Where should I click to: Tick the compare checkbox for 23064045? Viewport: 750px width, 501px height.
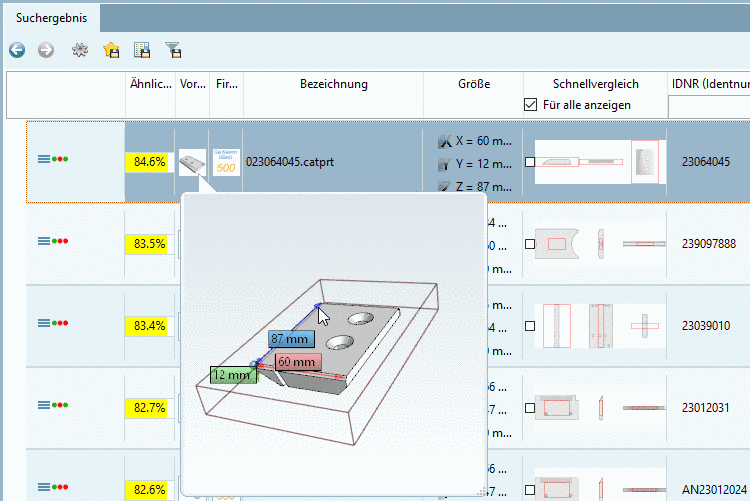[x=530, y=162]
